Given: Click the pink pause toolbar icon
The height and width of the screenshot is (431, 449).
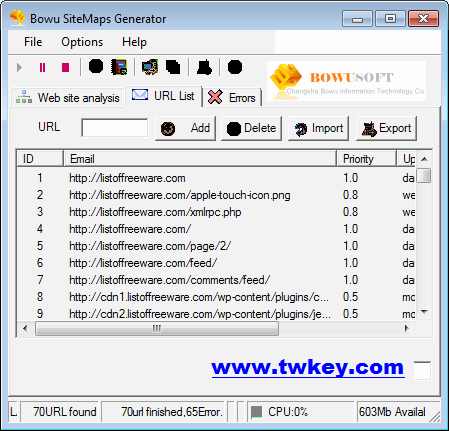Looking at the screenshot, I should tap(42, 68).
